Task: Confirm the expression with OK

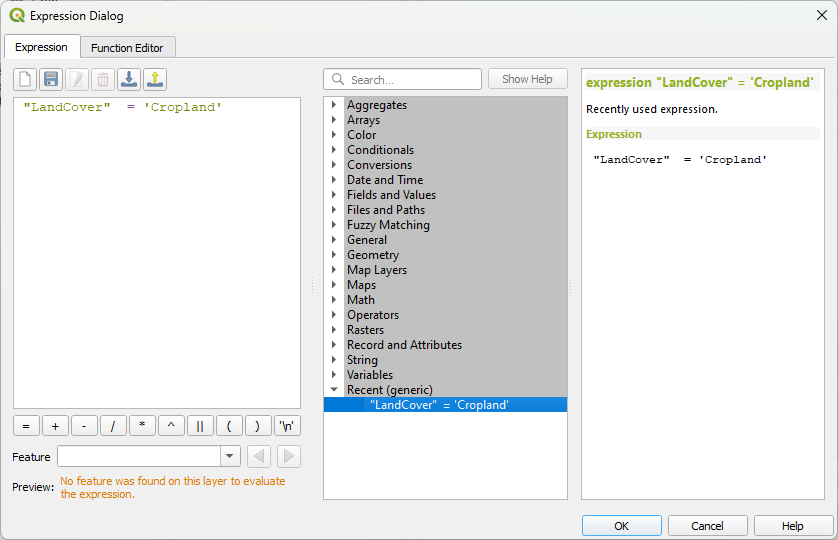Action: point(621,526)
